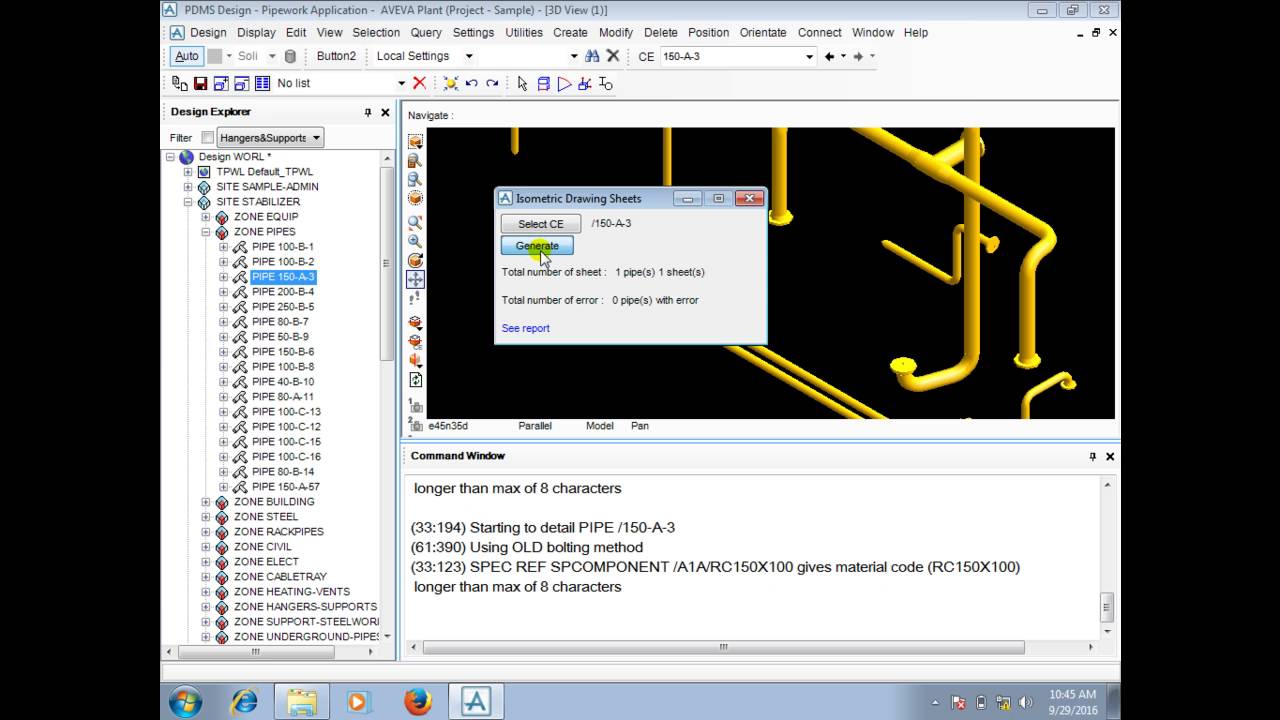Select ZONE CABLETRAY in the tree
Screen dimensions: 1280x720
(280, 577)
